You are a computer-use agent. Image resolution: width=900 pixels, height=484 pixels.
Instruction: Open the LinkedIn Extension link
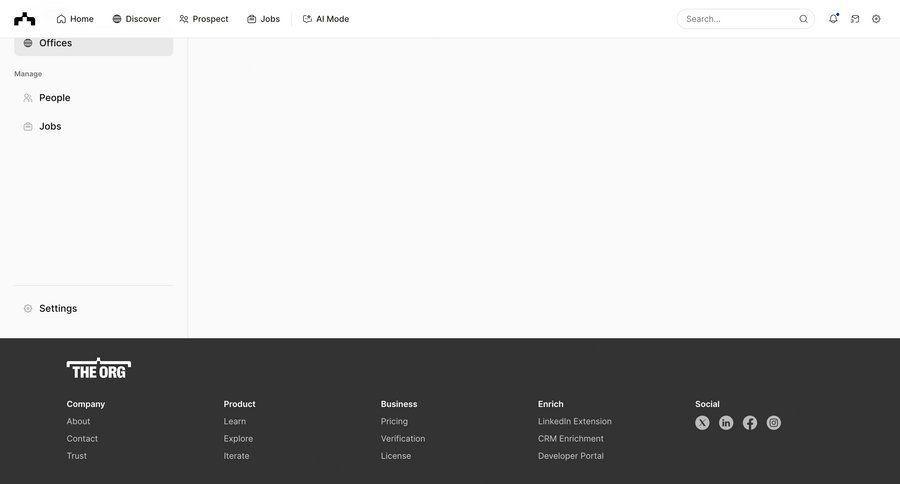pos(575,421)
